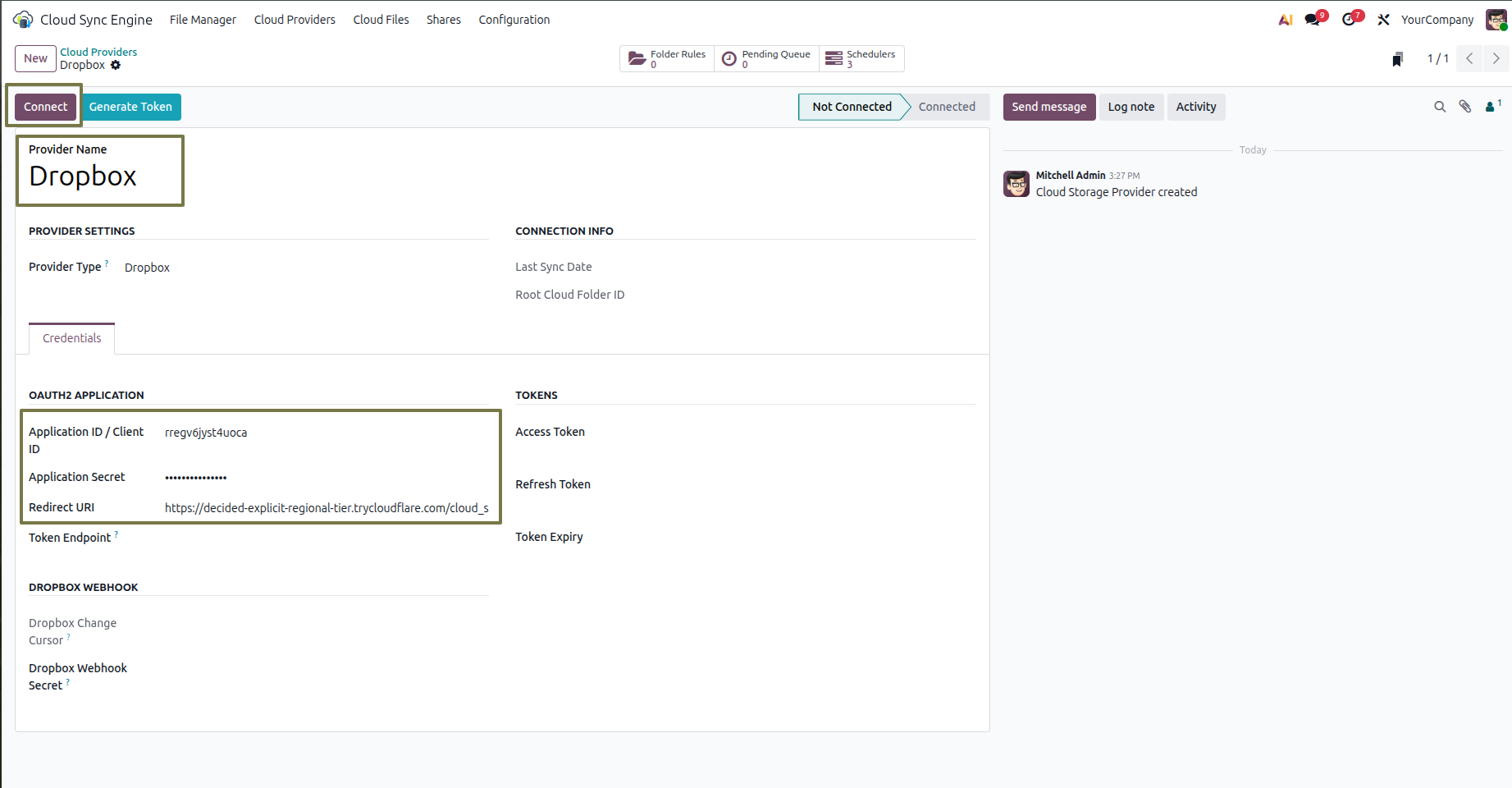The height and width of the screenshot is (788, 1512).
Task: Click the Application Secret password field
Action: coord(327,477)
